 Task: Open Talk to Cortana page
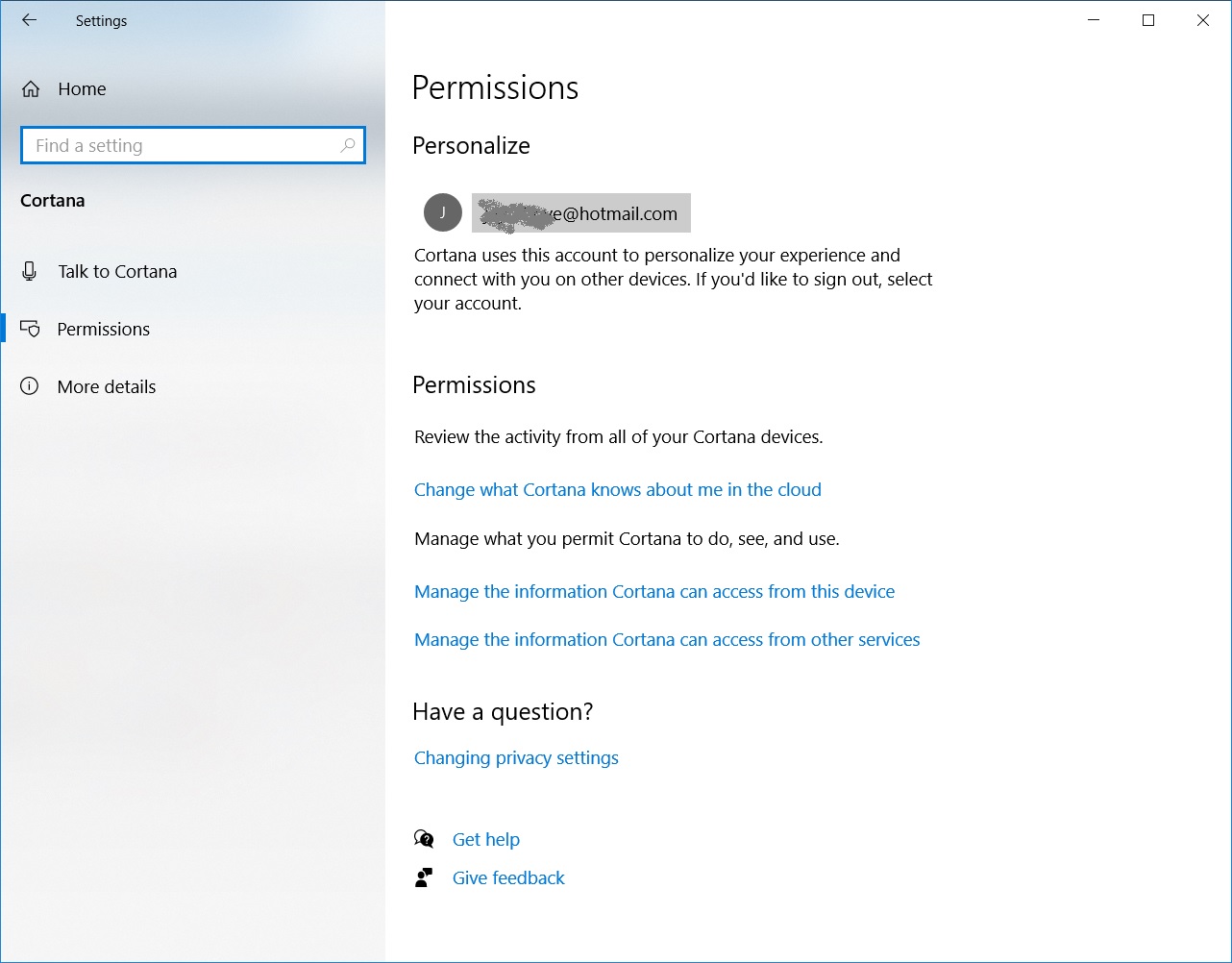point(117,272)
